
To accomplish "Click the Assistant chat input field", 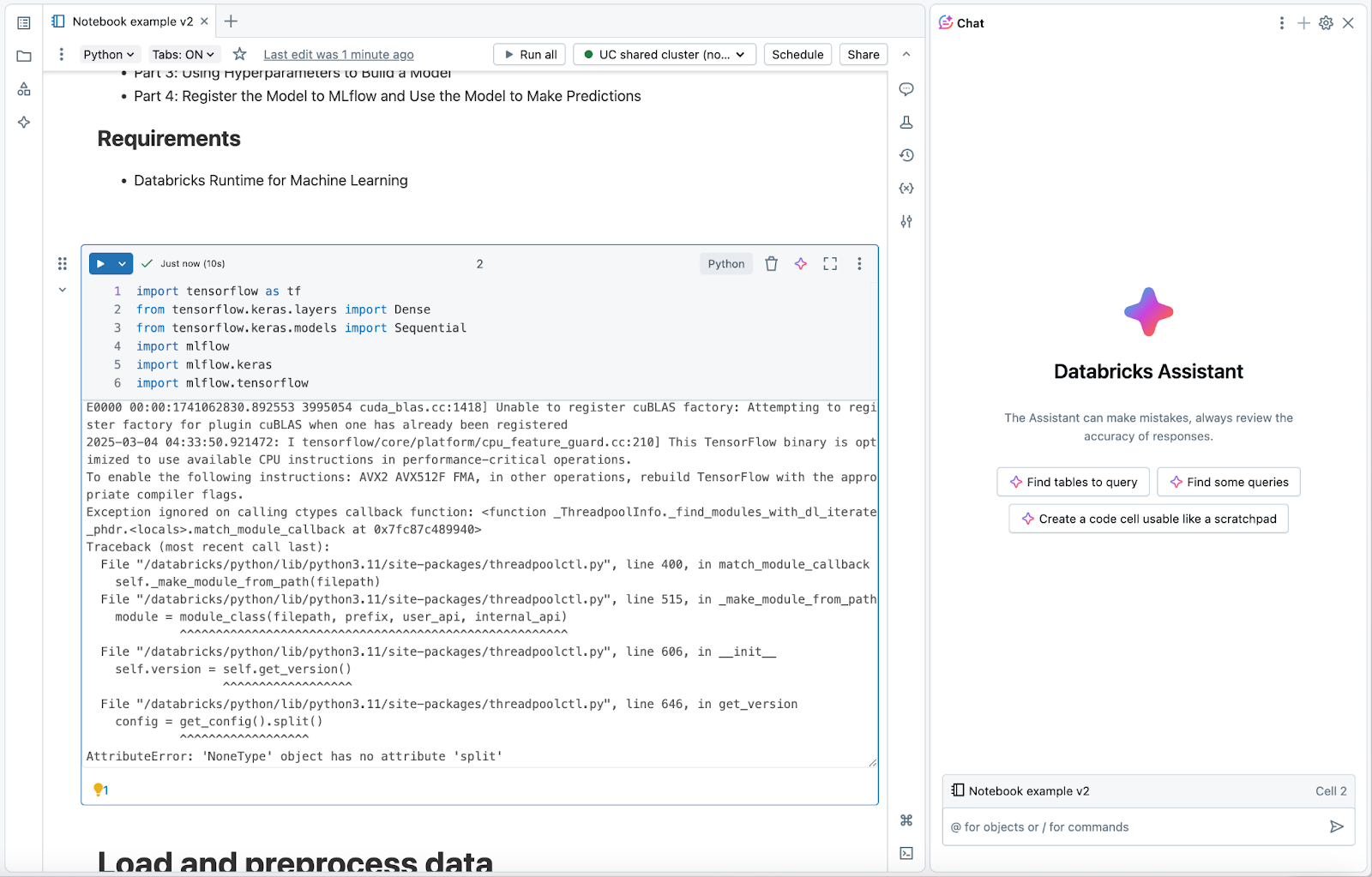I will click(1132, 826).
